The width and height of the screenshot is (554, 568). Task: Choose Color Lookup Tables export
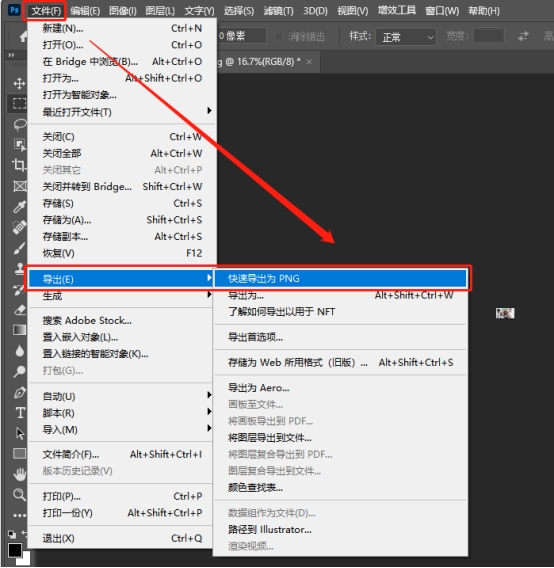tap(341, 487)
